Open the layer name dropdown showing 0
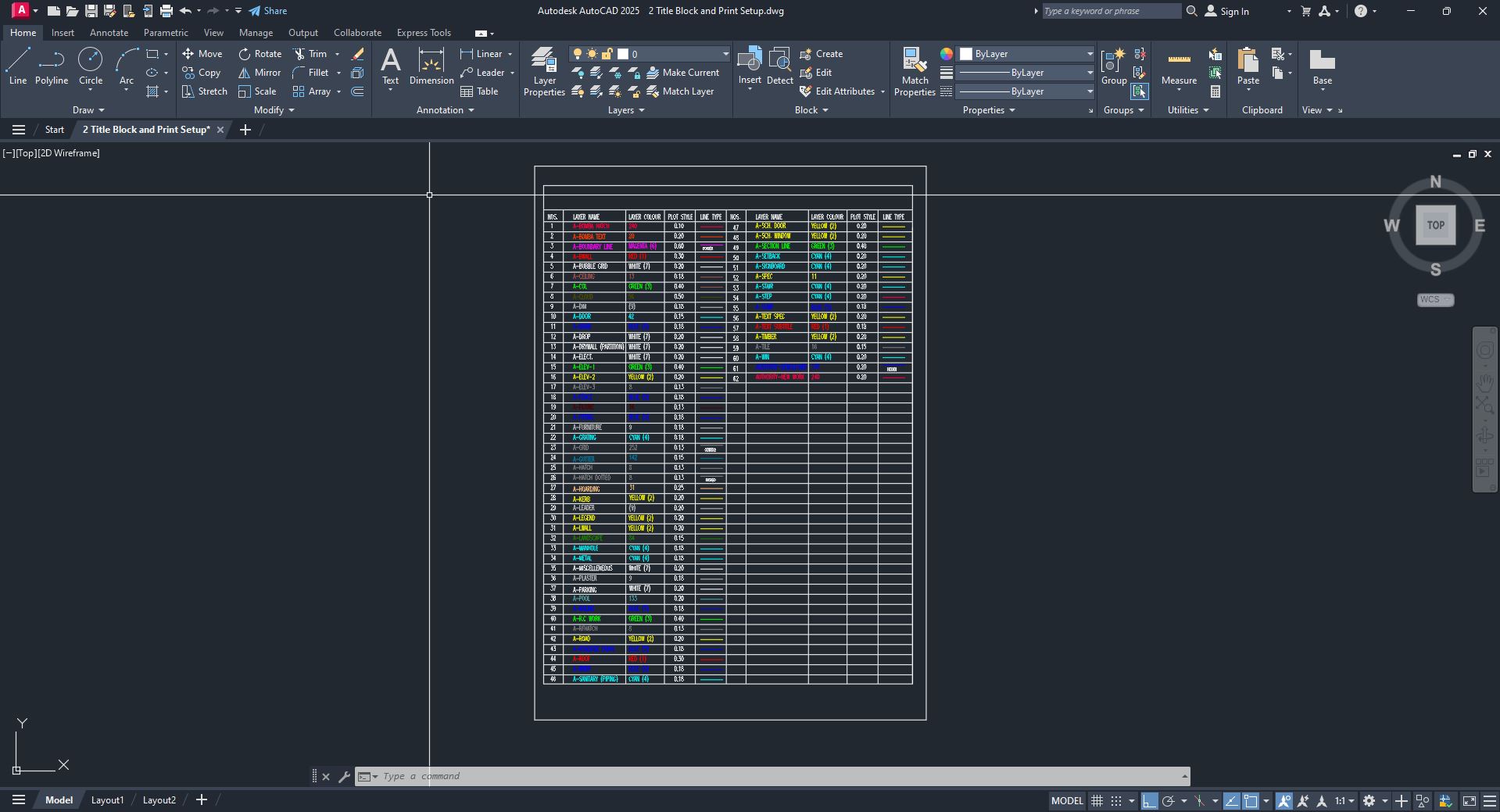The height and width of the screenshot is (812, 1500). click(650, 54)
